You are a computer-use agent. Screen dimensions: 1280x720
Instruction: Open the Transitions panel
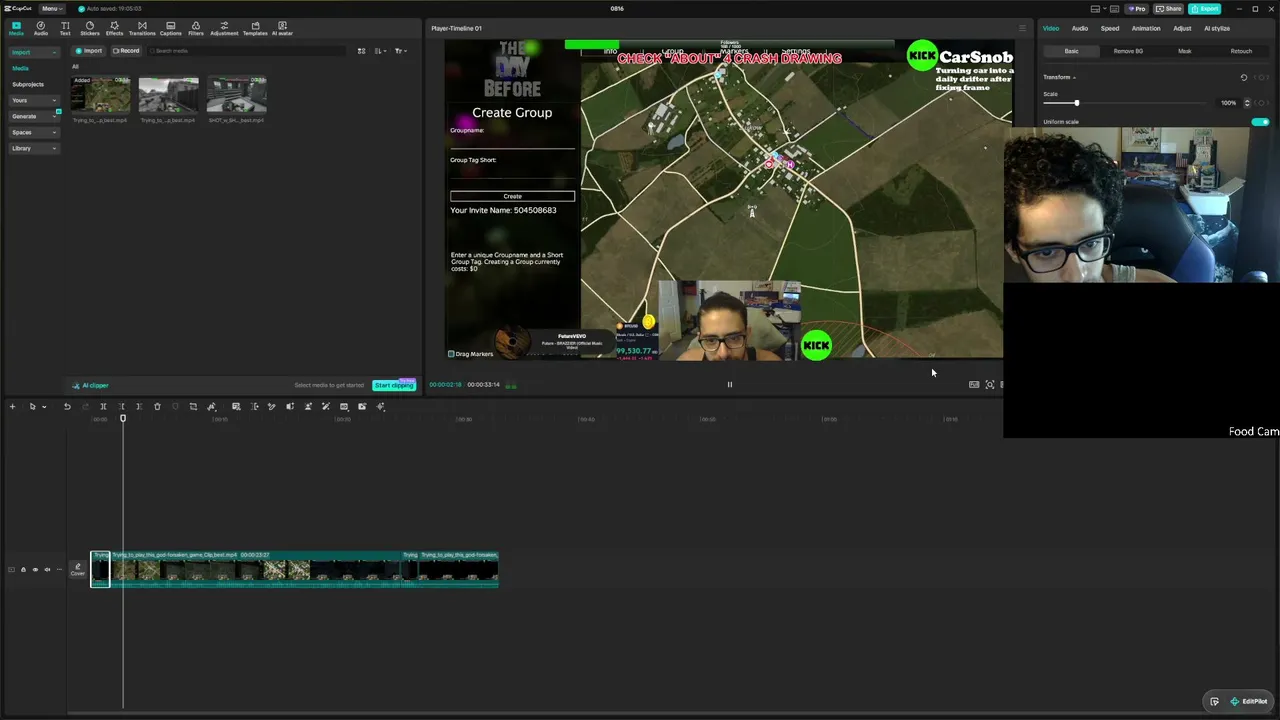pyautogui.click(x=142, y=28)
